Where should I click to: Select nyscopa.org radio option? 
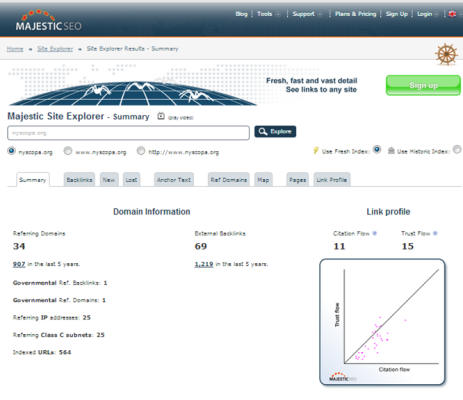tap(12, 151)
